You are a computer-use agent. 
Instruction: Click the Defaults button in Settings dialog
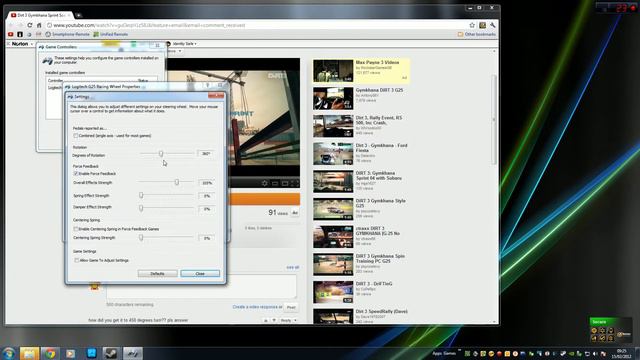158,273
